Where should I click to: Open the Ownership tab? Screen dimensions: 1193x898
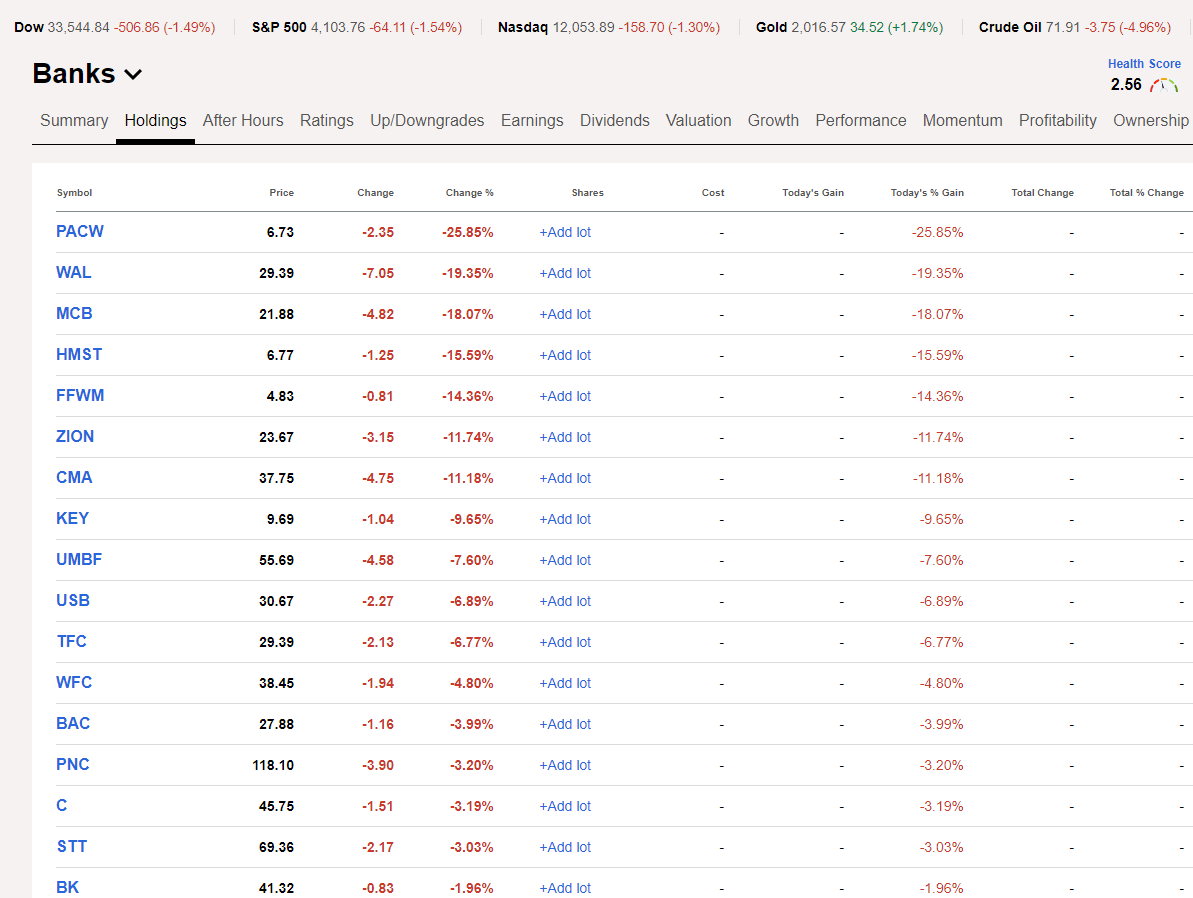[1150, 120]
